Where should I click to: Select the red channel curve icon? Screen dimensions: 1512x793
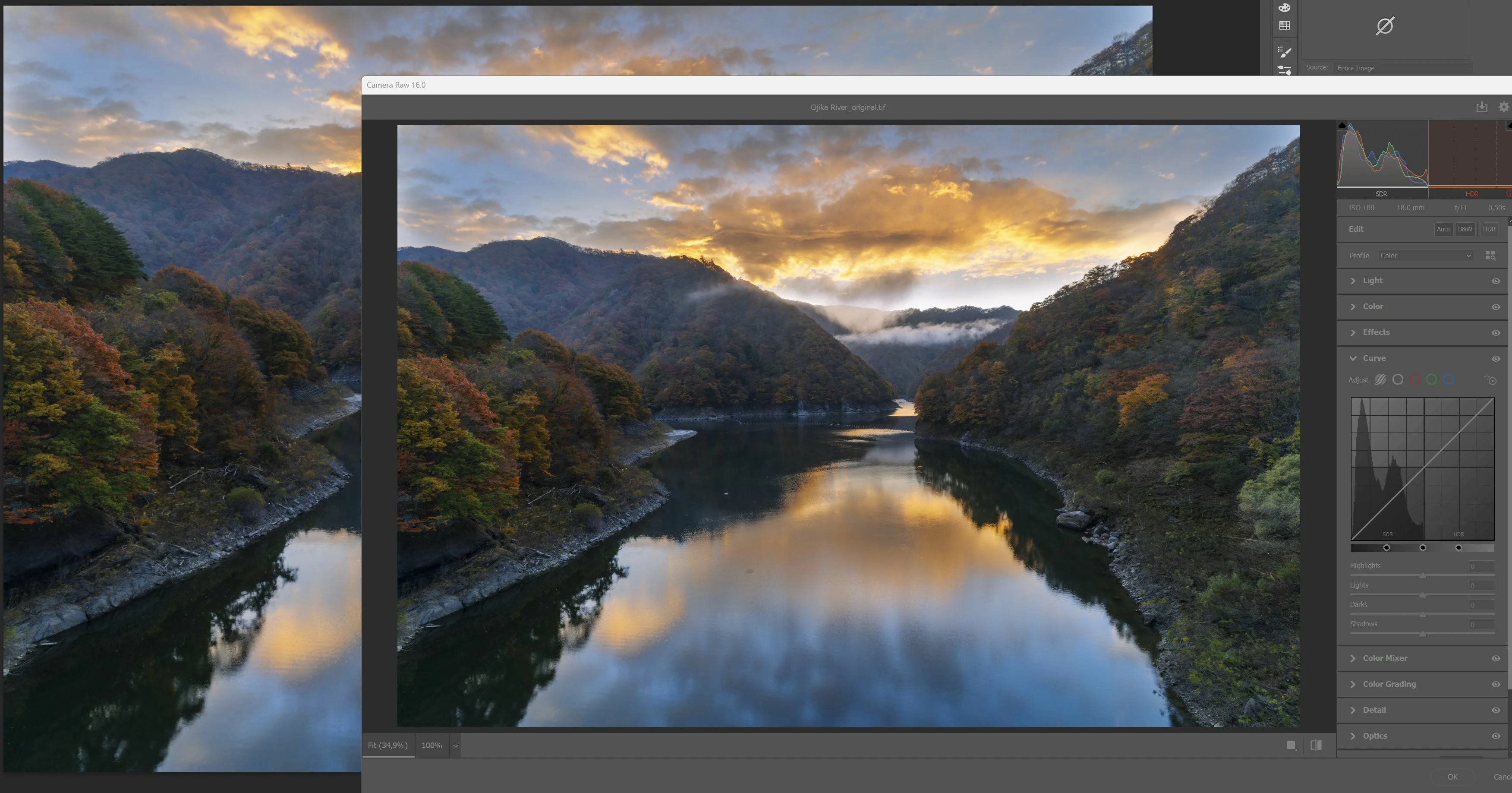coord(1414,380)
